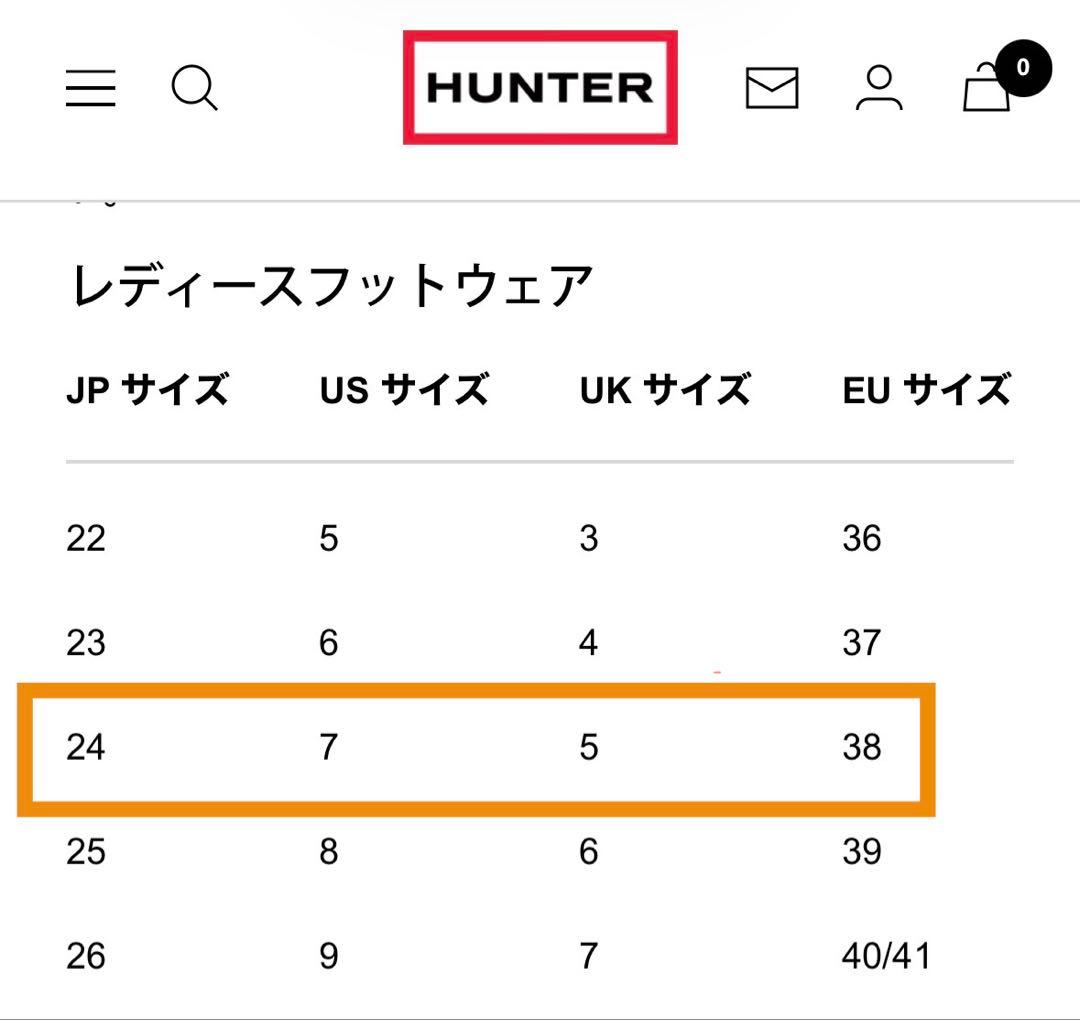Image resolution: width=1080 pixels, height=1020 pixels.
Task: Click the red-boxed HUNTER logo link
Action: [x=539, y=88]
